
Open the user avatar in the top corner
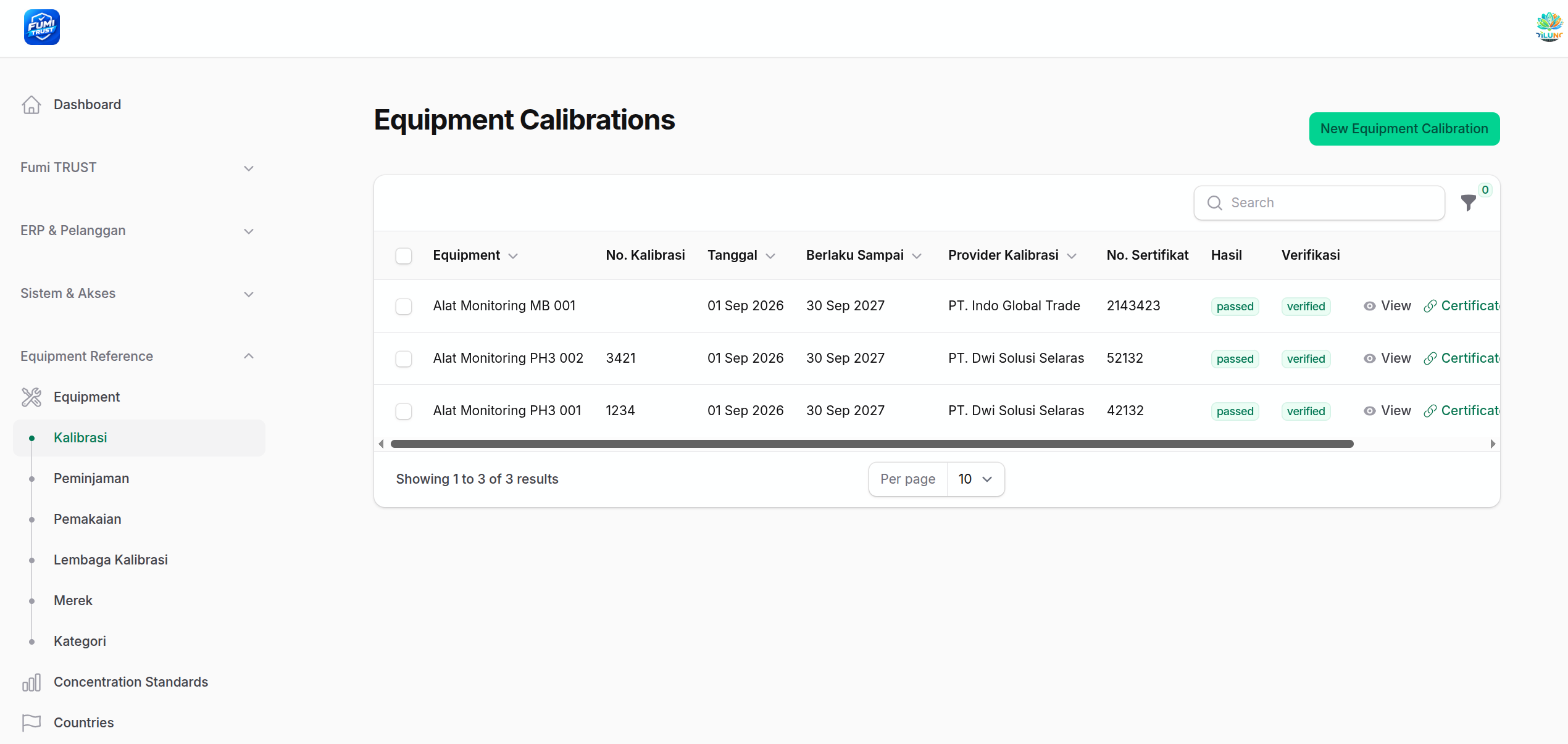(1549, 27)
